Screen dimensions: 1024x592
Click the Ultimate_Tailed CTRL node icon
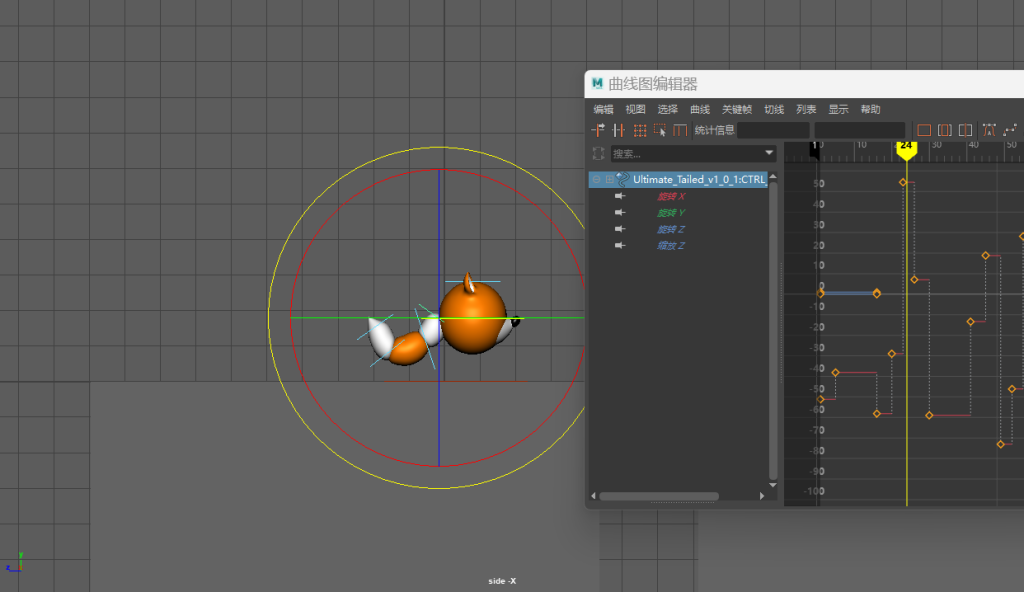coord(622,179)
